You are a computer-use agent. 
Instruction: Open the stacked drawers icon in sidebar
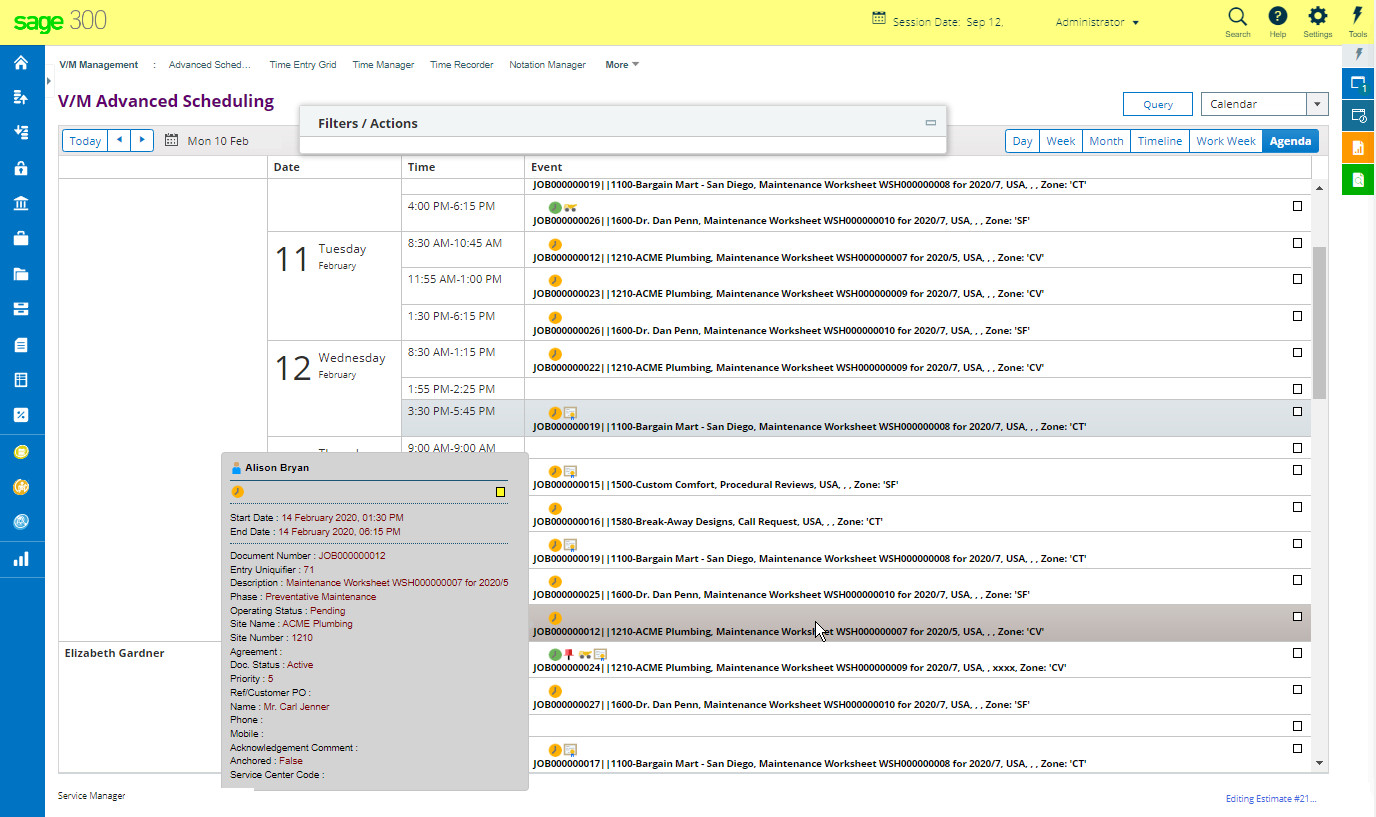(x=21, y=309)
